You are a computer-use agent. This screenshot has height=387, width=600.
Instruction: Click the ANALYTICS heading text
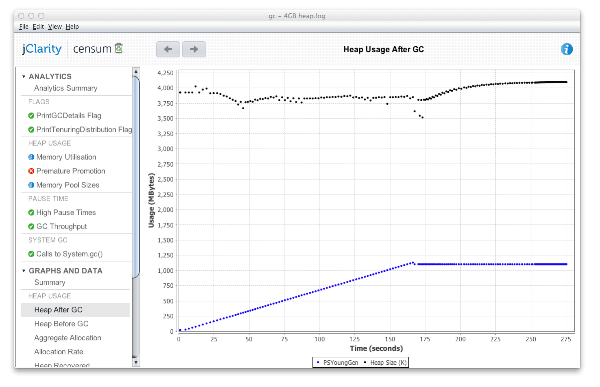point(50,77)
